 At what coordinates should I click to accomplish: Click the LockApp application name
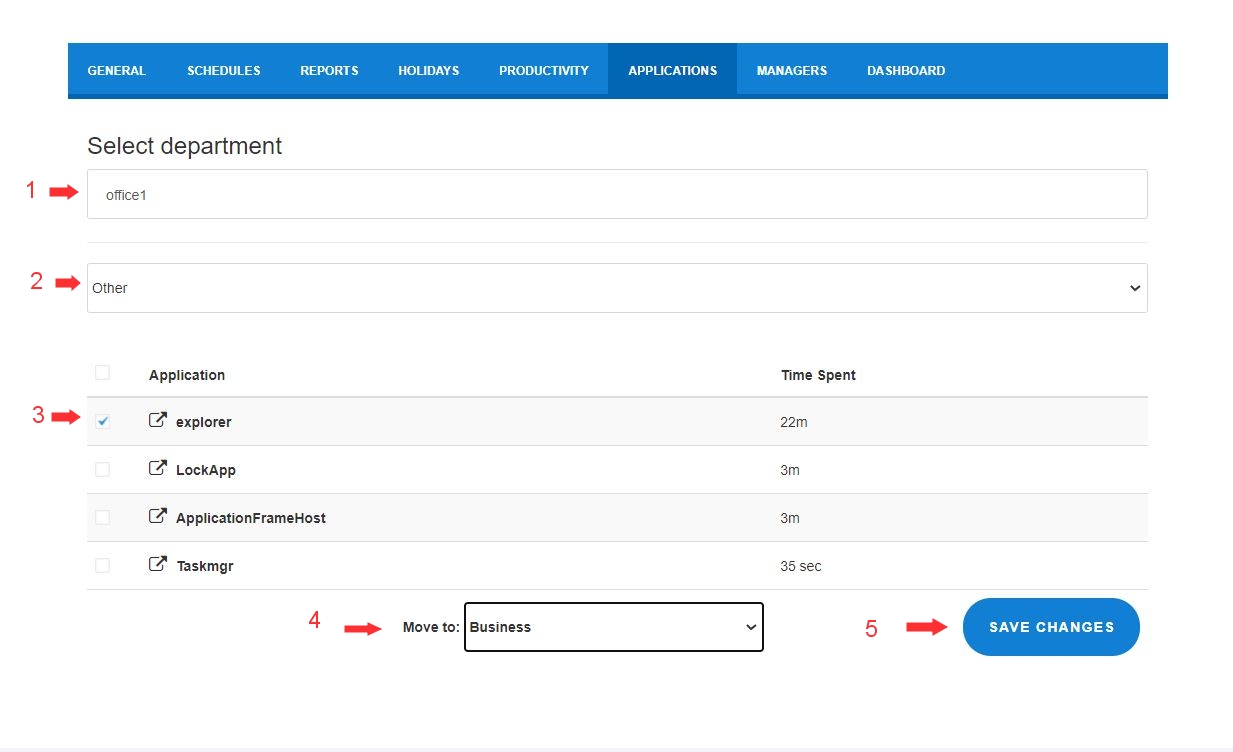[x=206, y=470]
